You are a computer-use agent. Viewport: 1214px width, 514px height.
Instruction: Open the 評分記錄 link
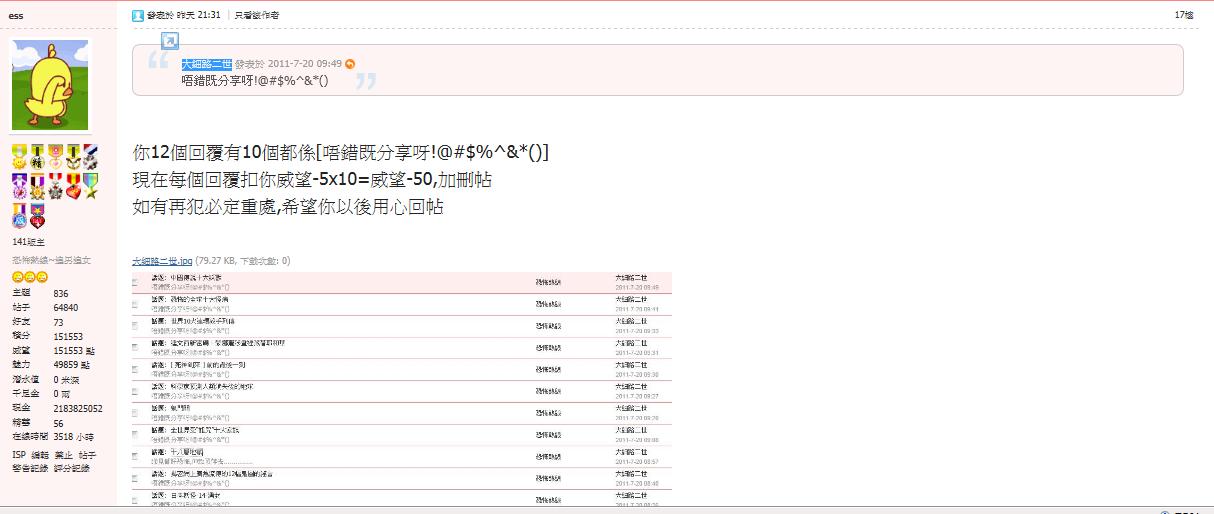(71, 468)
